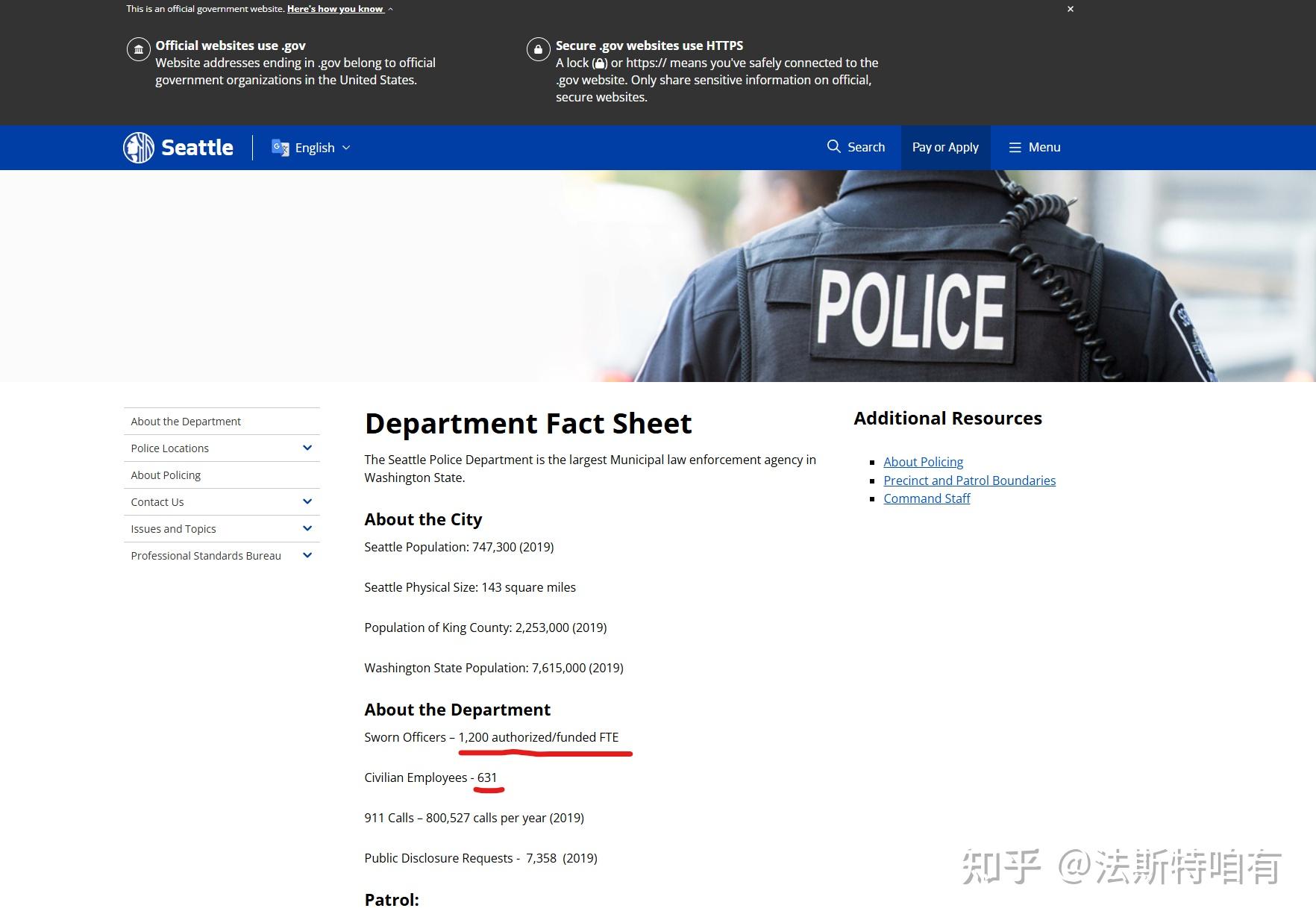
Task: Click 'Public Disclosure Requests - 7,358' line
Action: tap(480, 858)
